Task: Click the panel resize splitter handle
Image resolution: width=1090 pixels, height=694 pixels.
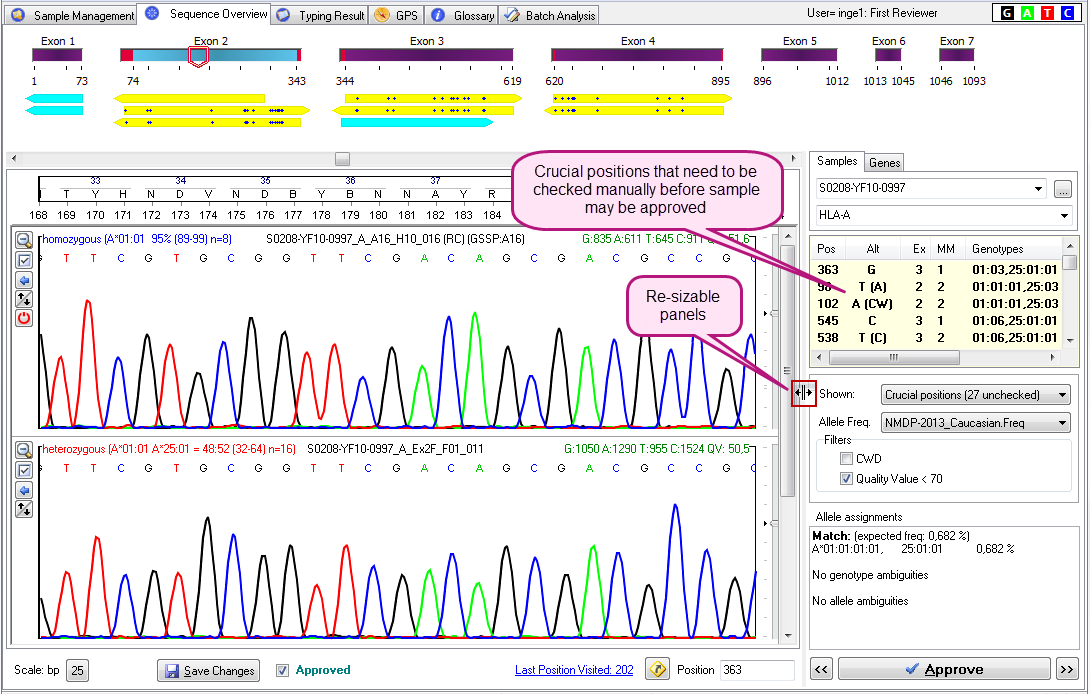Action: click(x=804, y=393)
